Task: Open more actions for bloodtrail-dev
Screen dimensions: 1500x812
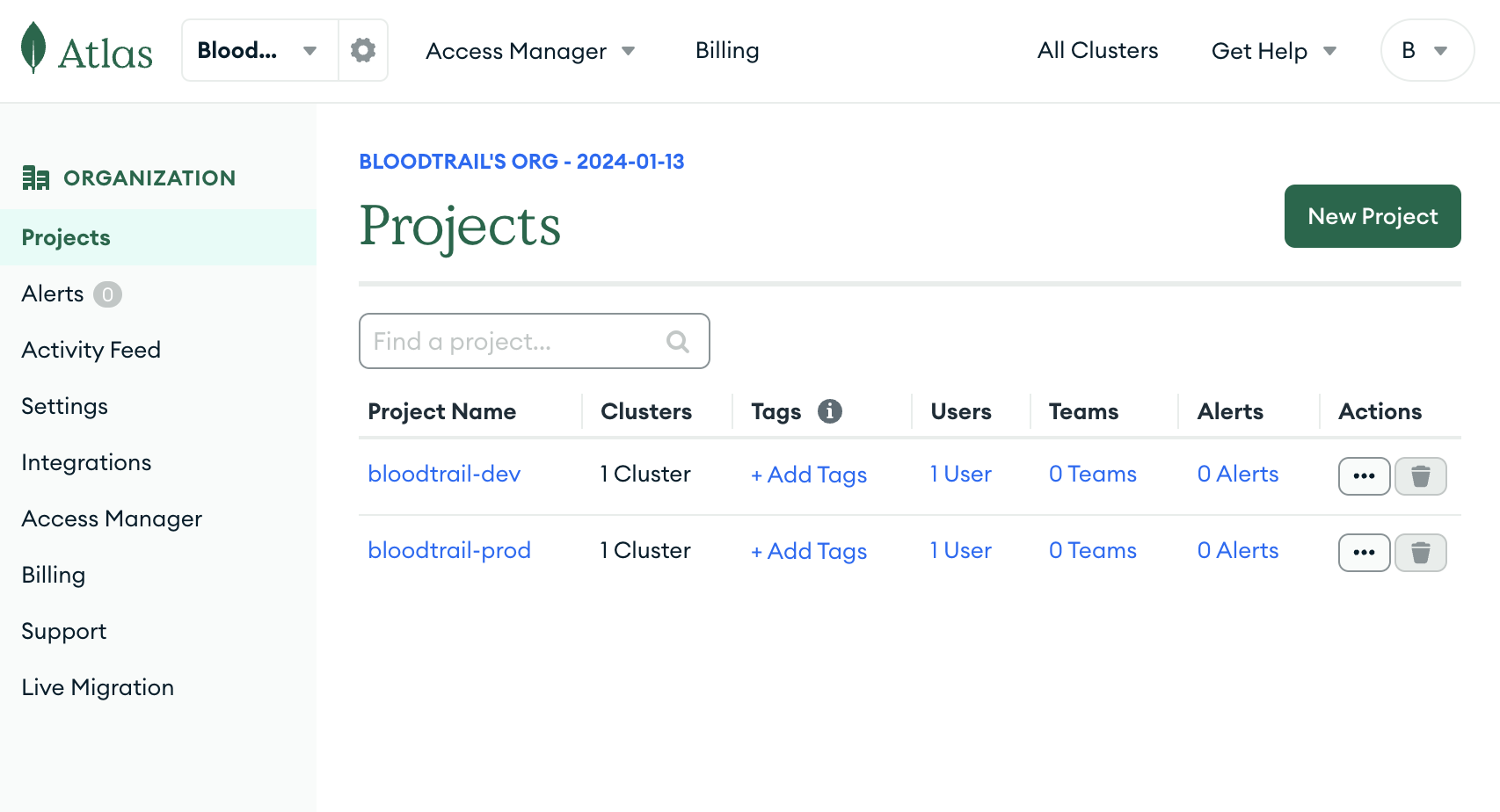Action: tap(1365, 476)
